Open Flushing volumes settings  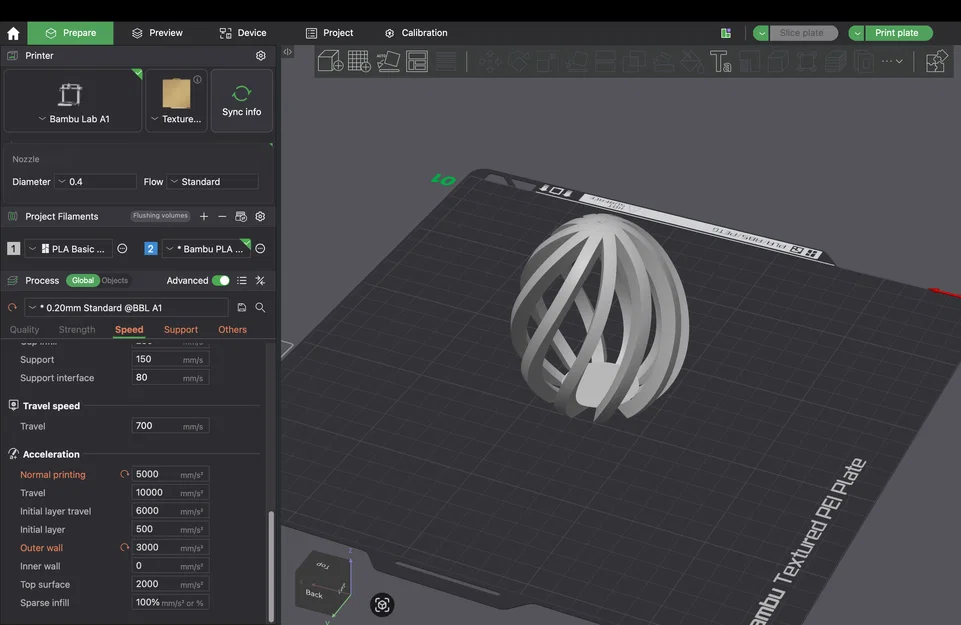pyautogui.click(x=161, y=216)
